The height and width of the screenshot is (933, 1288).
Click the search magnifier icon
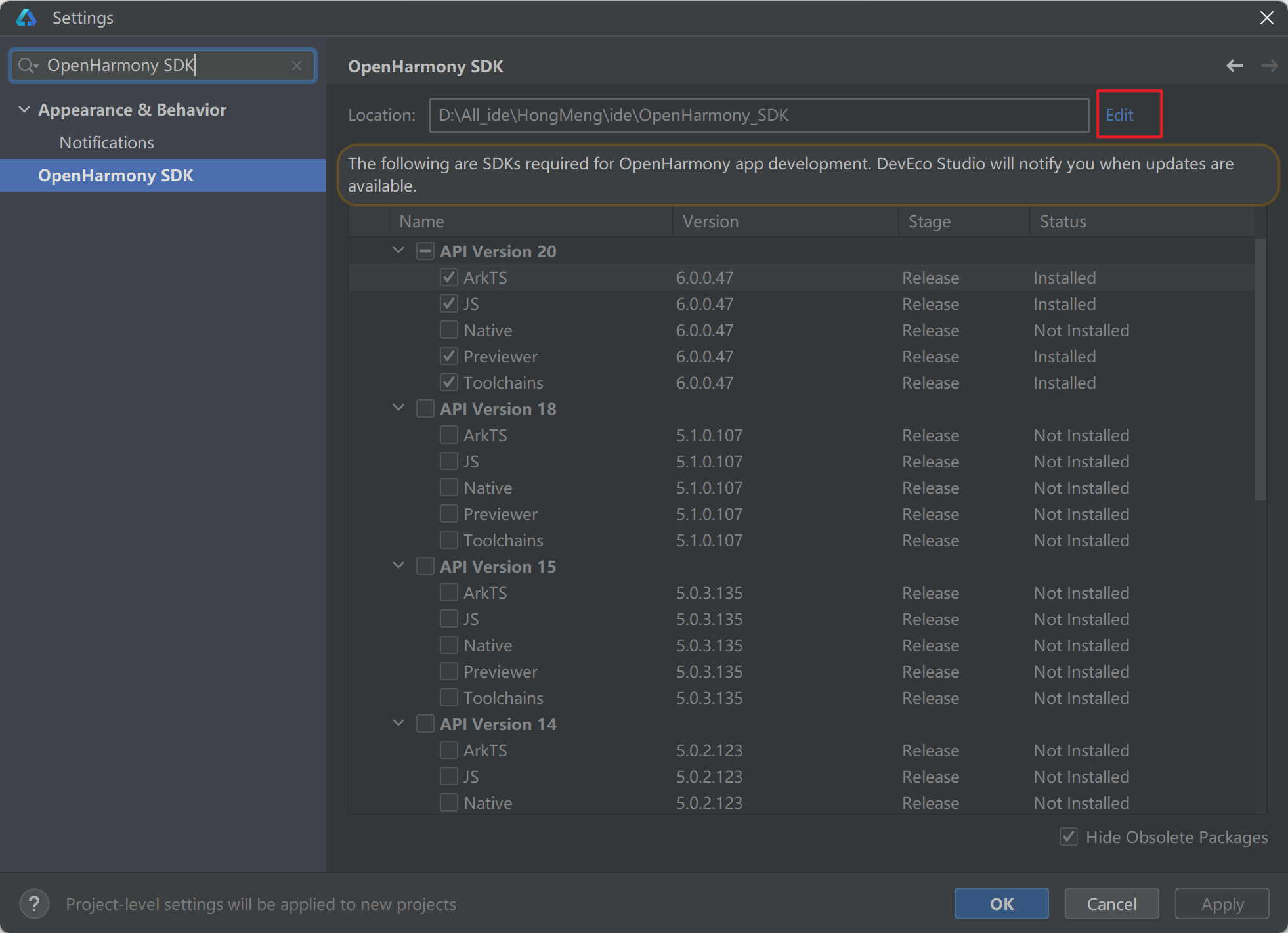[27, 66]
